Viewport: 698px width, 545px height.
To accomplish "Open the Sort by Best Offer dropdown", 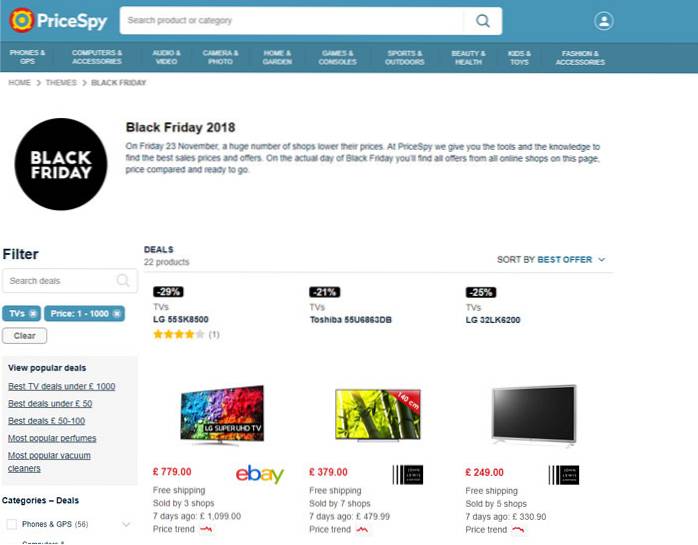I will pyautogui.click(x=551, y=260).
